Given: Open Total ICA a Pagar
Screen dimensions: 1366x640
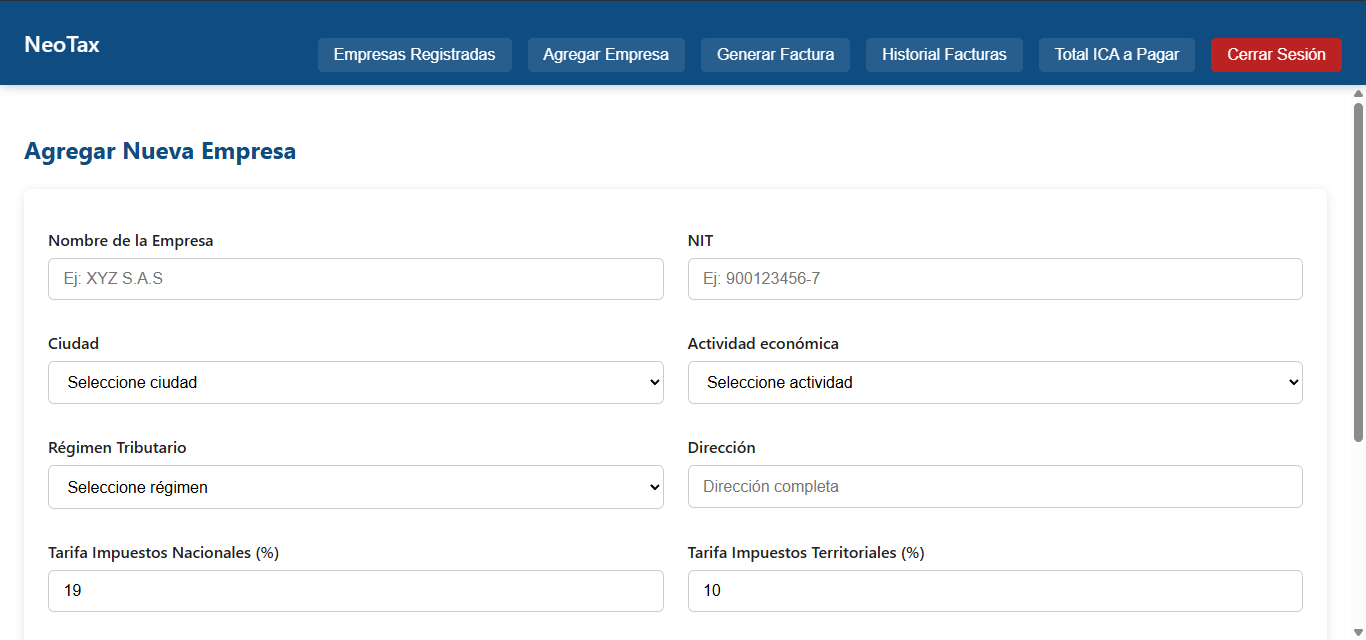Looking at the screenshot, I should tap(1117, 55).
